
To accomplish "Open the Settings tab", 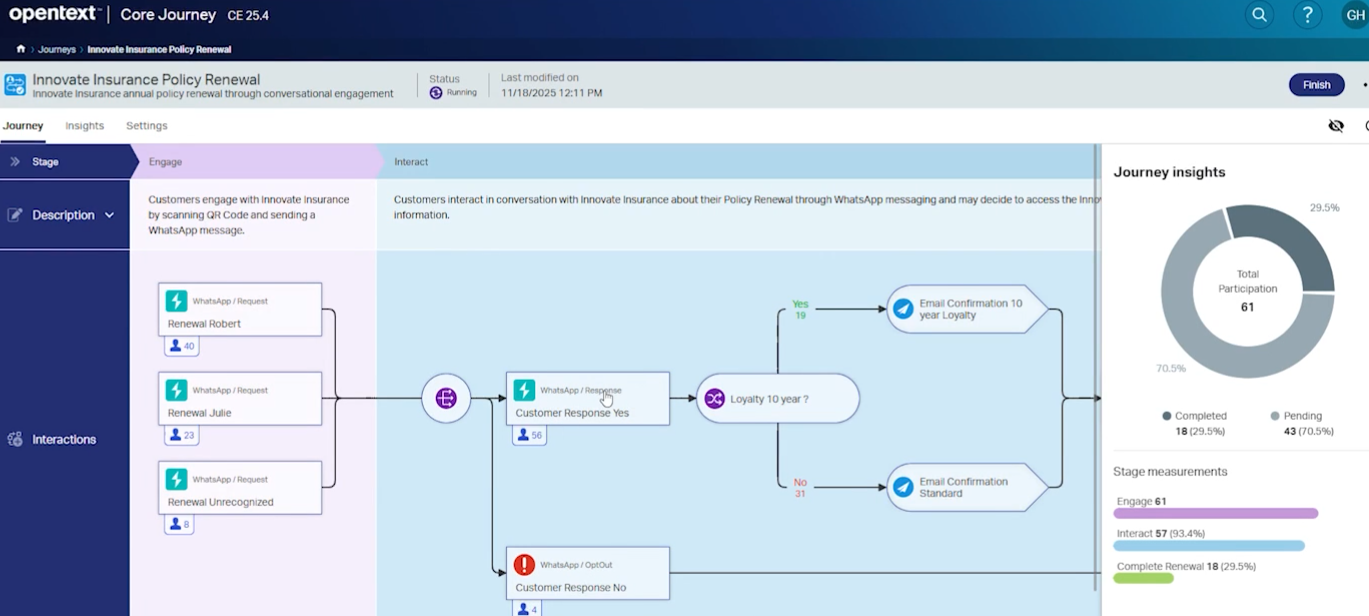I will click(146, 125).
